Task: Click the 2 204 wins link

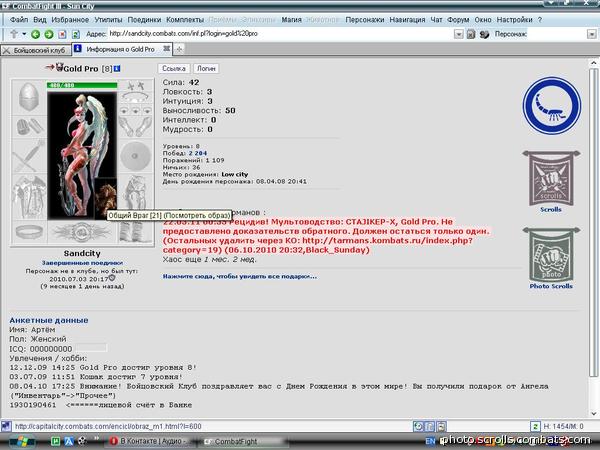Action: click(x=198, y=153)
